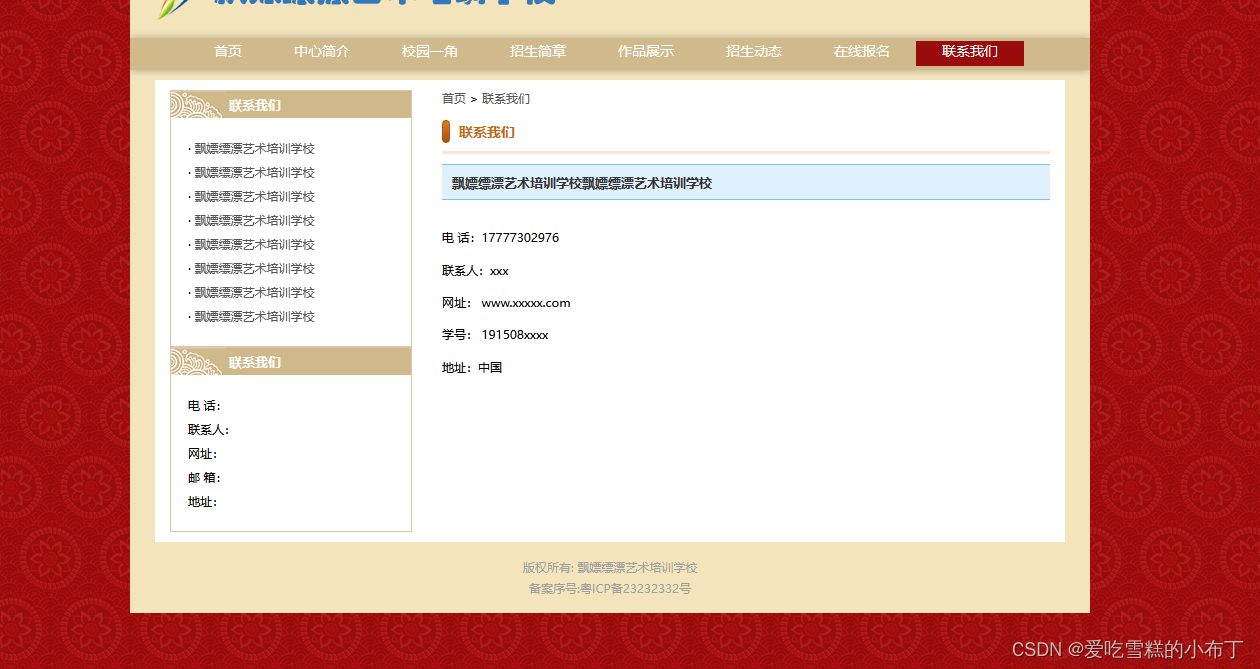Click the 联系人: xxx line in main content
Image resolution: width=1260 pixels, height=669 pixels.
(476, 271)
